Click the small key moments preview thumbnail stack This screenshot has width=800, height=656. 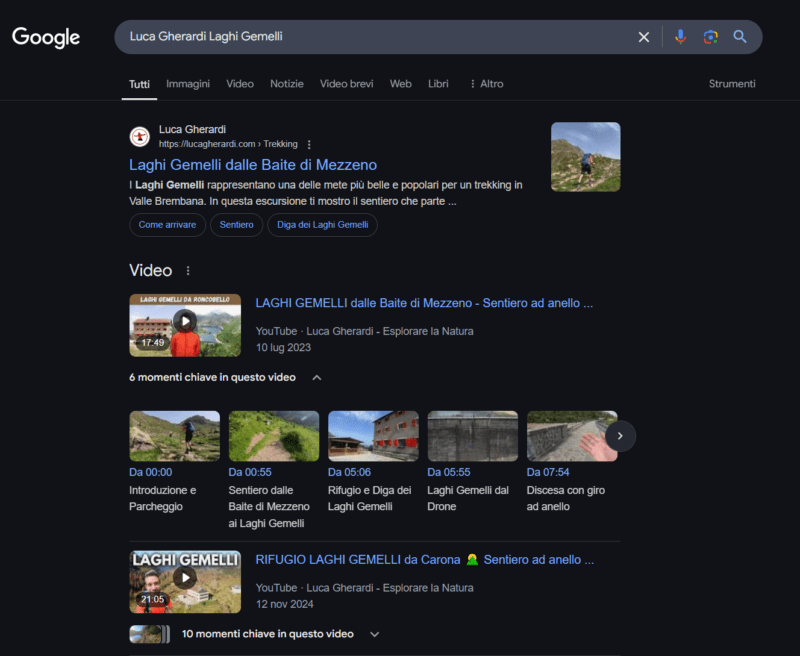[149, 634]
